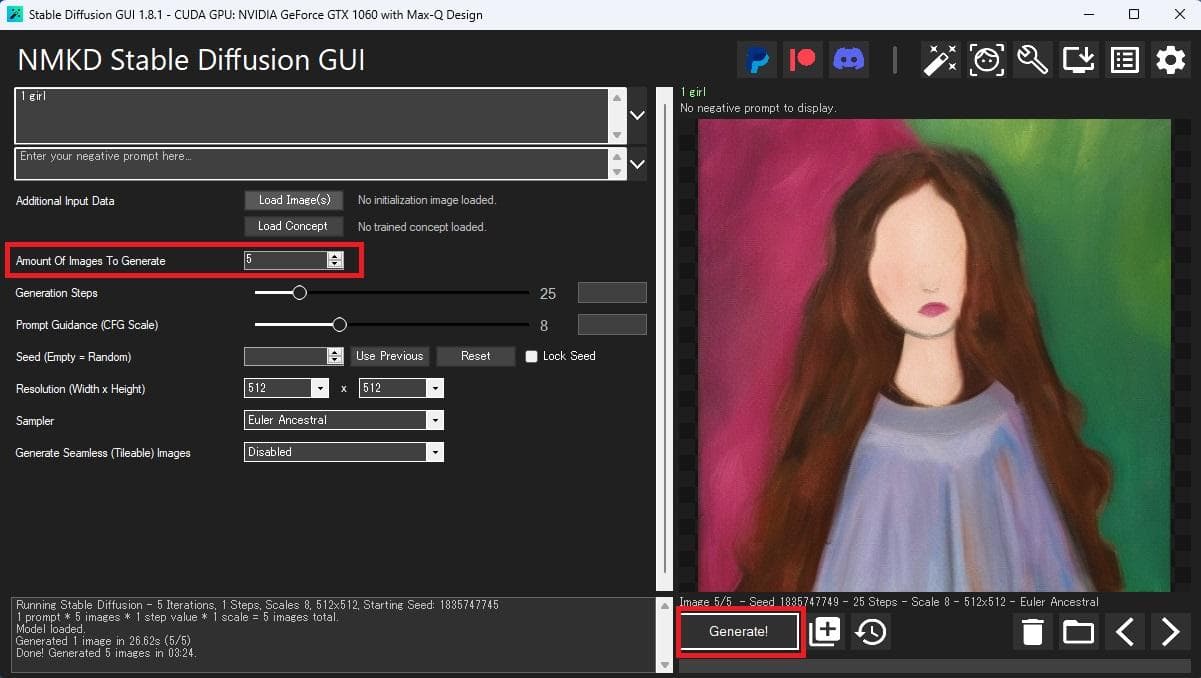
Task: Click the Patreon icon
Action: pos(803,60)
